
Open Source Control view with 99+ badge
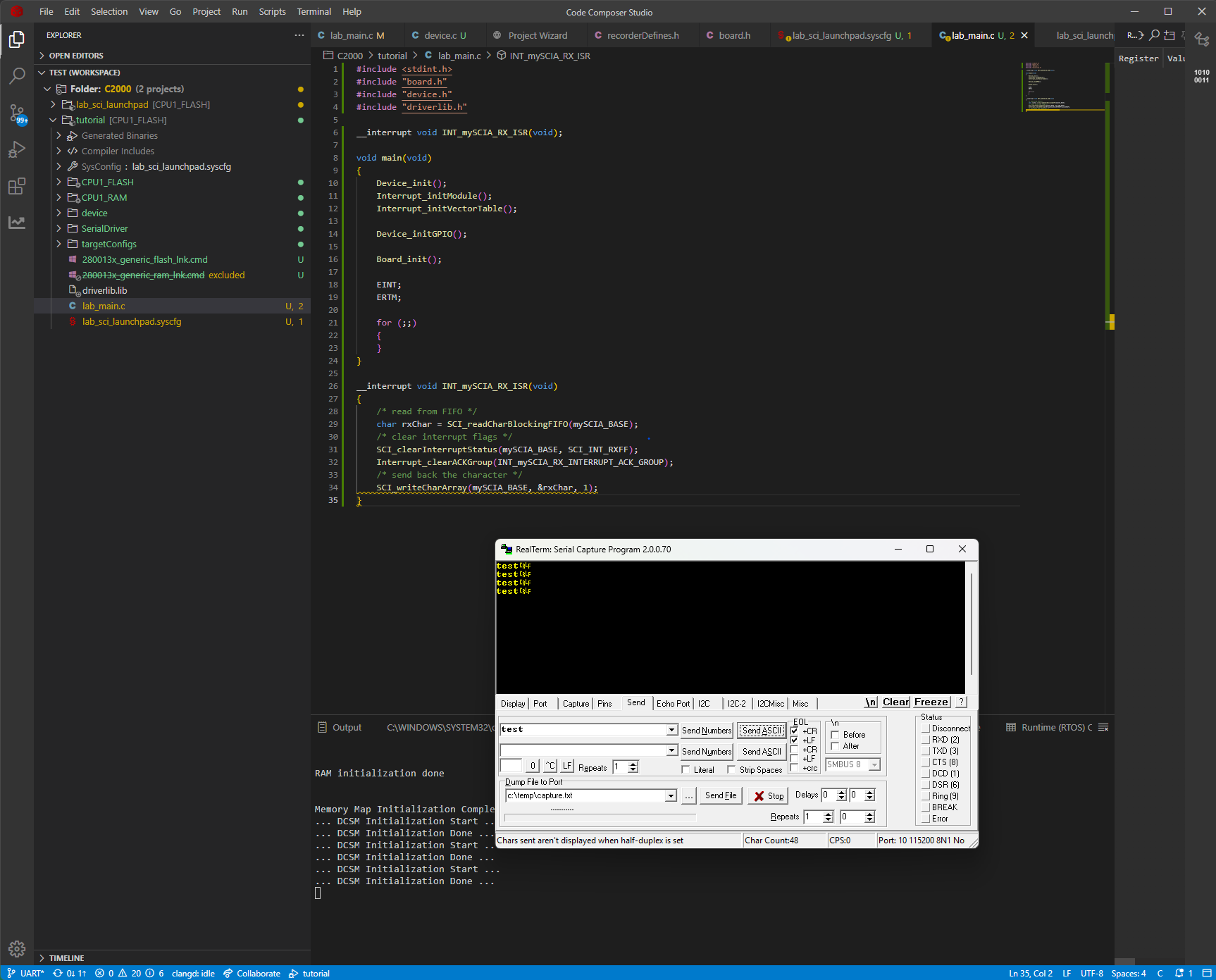(x=17, y=113)
